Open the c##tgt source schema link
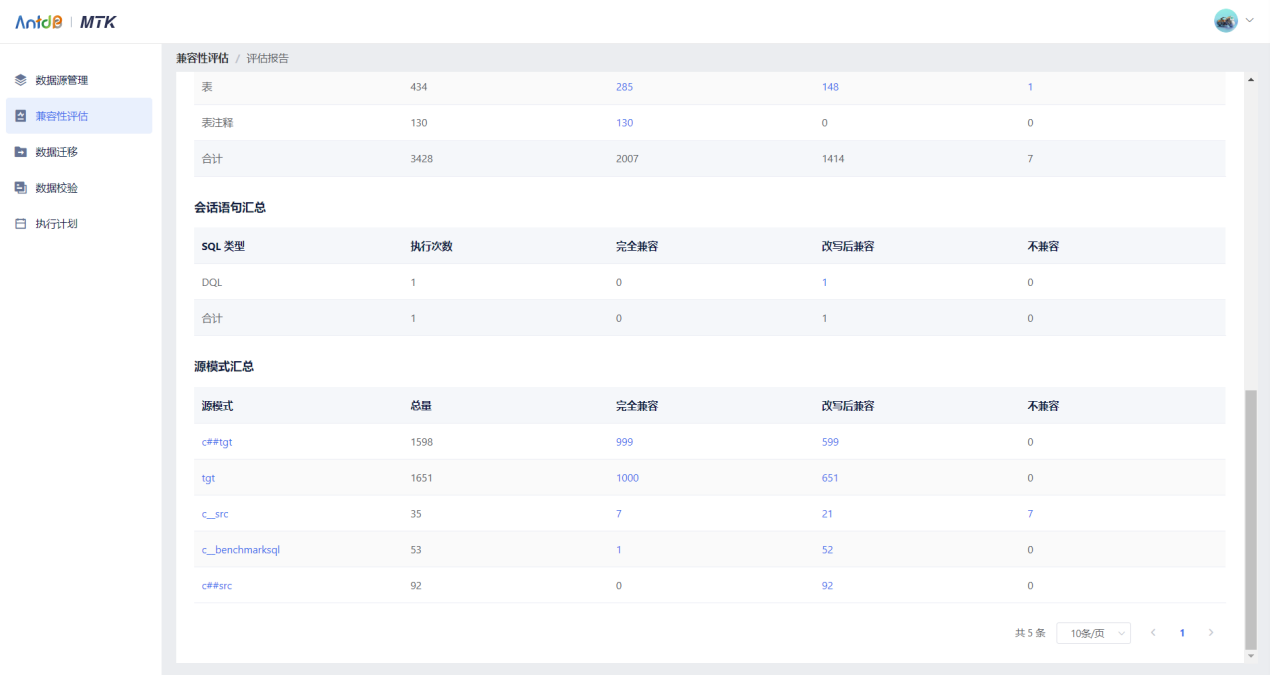 (x=217, y=441)
